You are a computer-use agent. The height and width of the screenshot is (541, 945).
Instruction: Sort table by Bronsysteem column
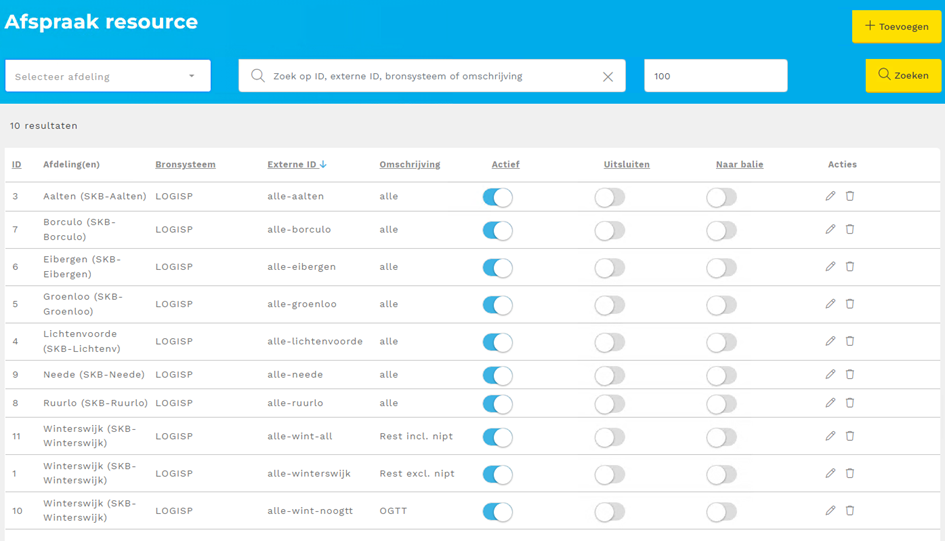click(x=185, y=164)
